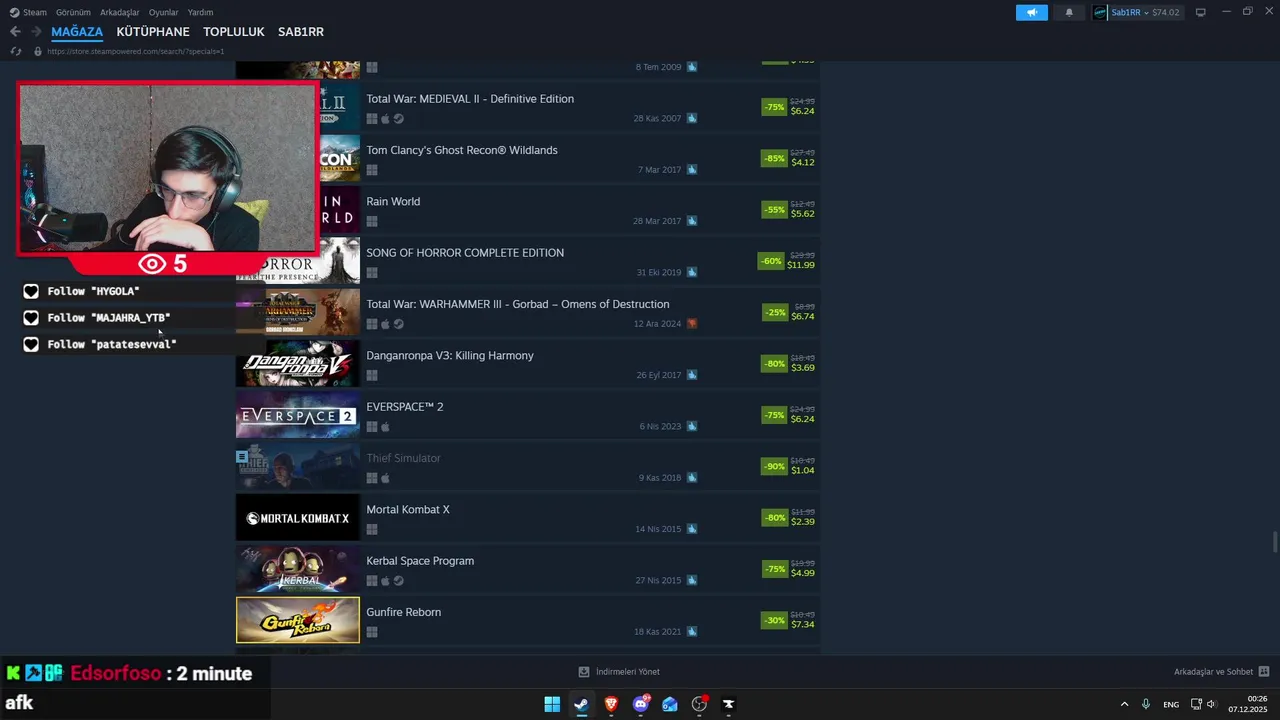This screenshot has width=1280, height=720.
Task: Click the volume icon in the system tray
Action: pyautogui.click(x=1211, y=704)
